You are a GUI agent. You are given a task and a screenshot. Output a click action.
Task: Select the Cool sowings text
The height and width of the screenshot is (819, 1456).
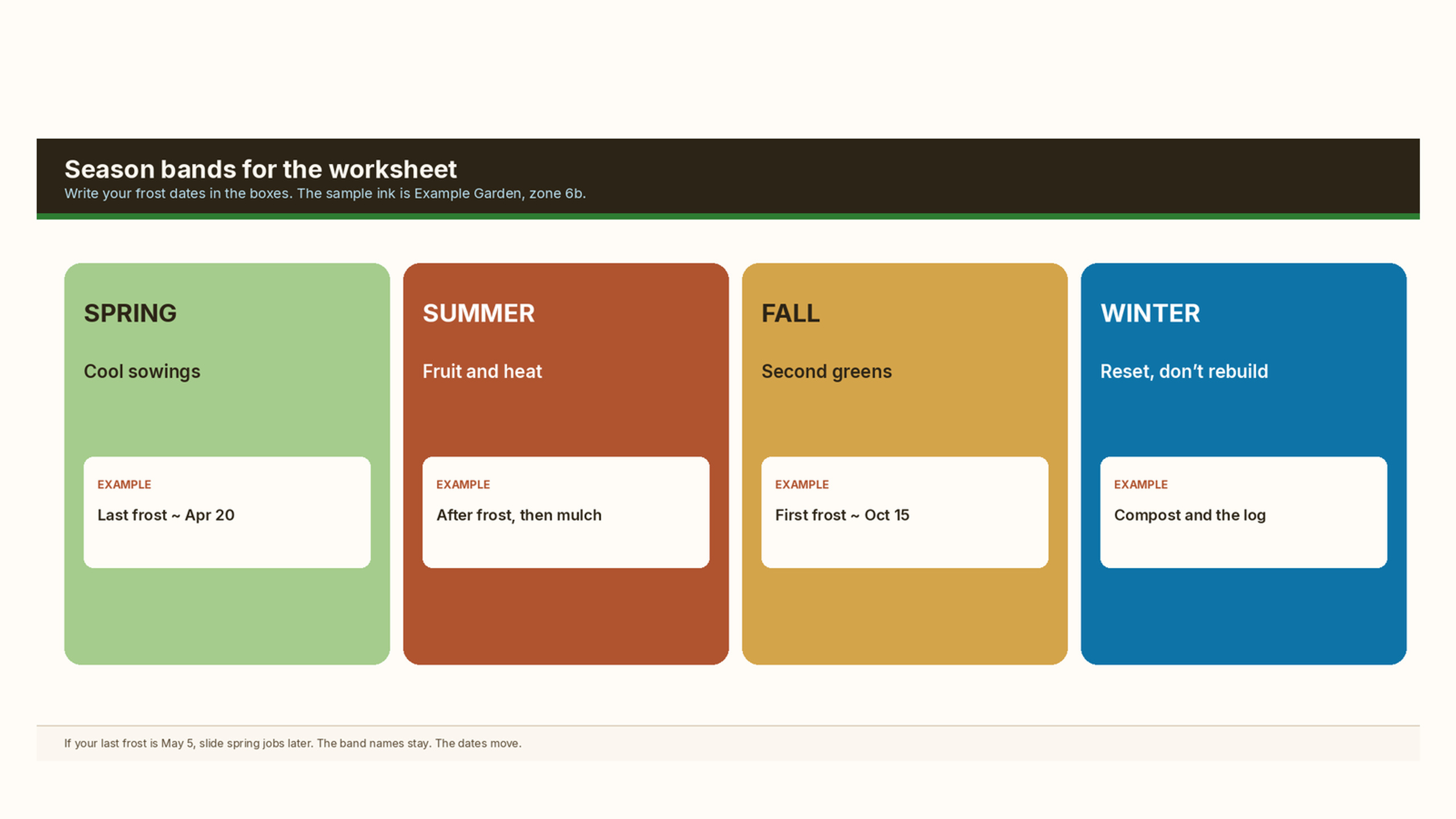[142, 371]
